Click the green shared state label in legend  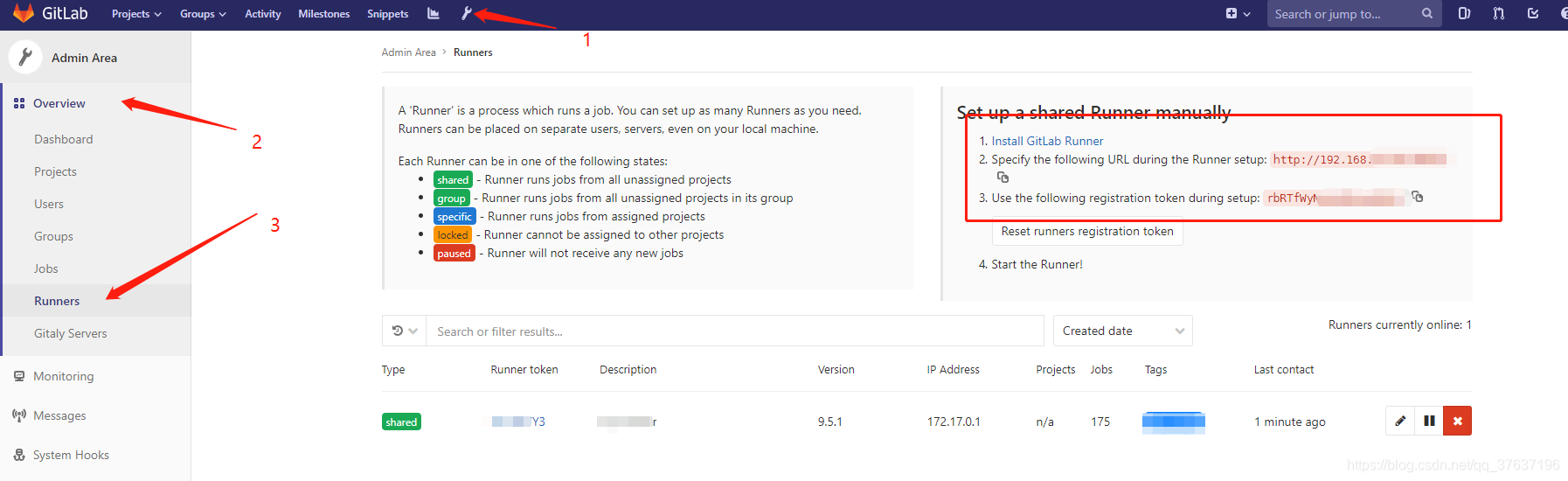[x=453, y=179]
